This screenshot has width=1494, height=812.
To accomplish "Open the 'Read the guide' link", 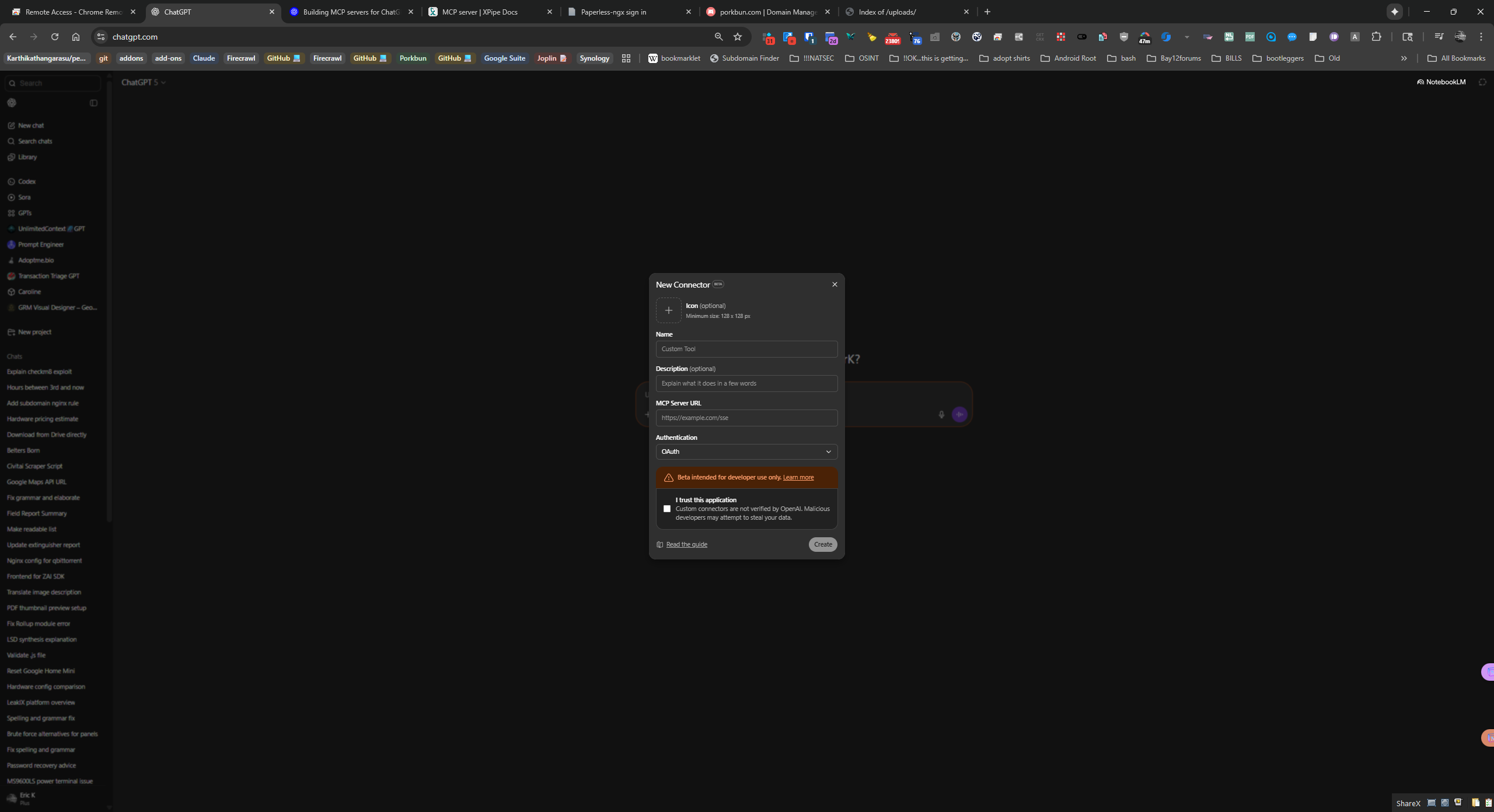I will coord(686,544).
